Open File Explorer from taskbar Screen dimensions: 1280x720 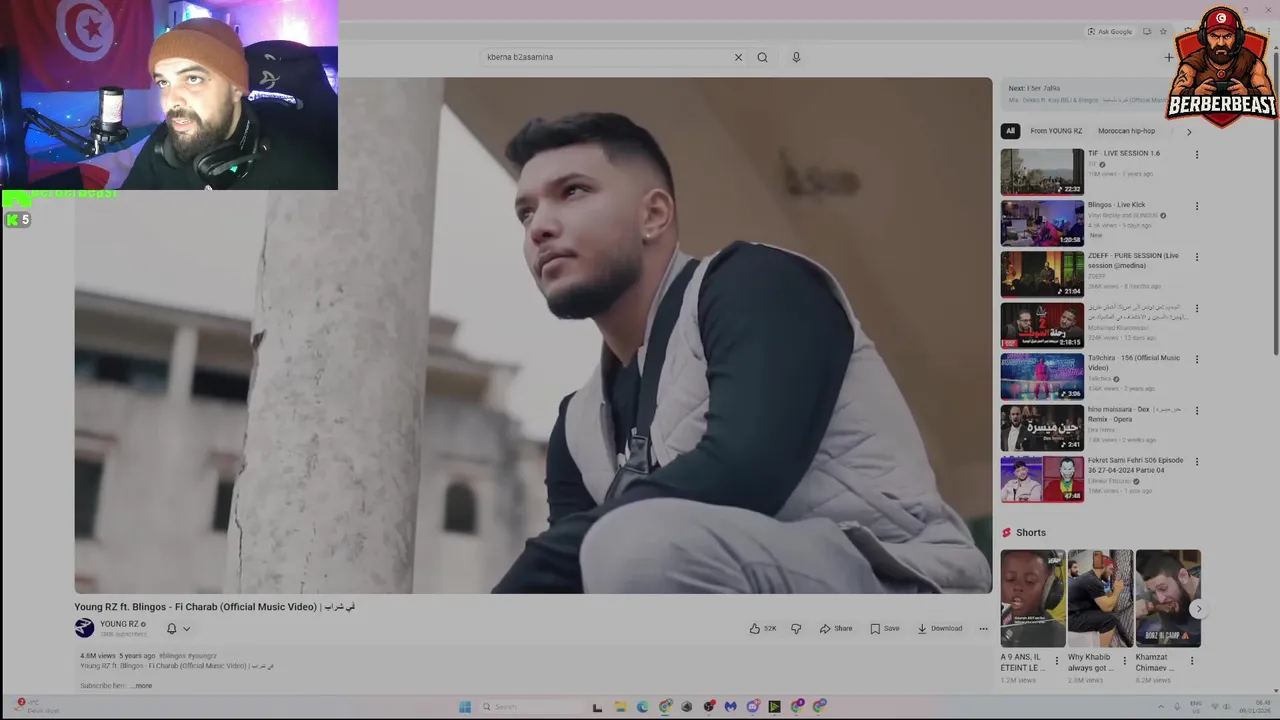619,706
